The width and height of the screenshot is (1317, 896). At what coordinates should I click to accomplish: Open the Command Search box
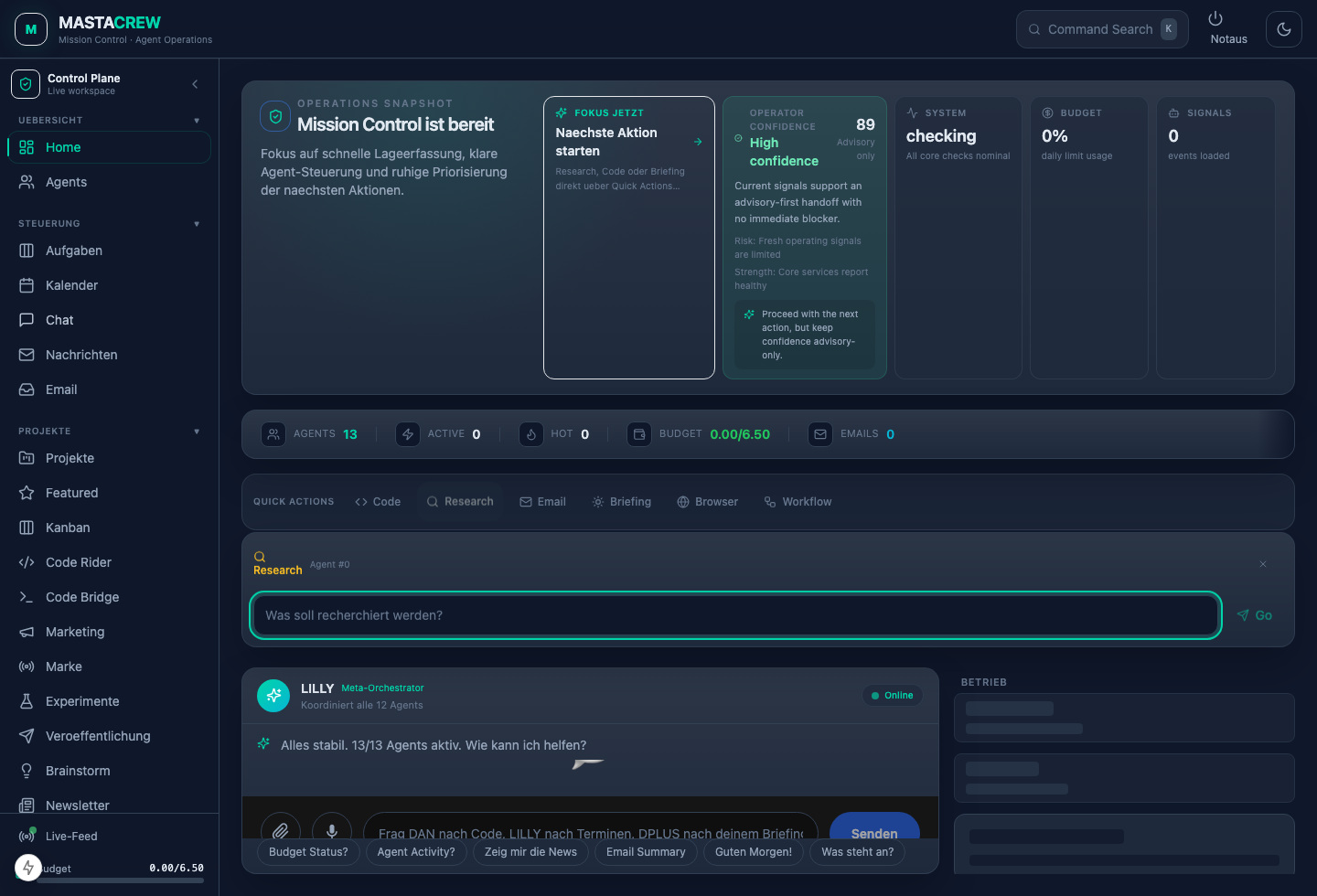[1102, 29]
